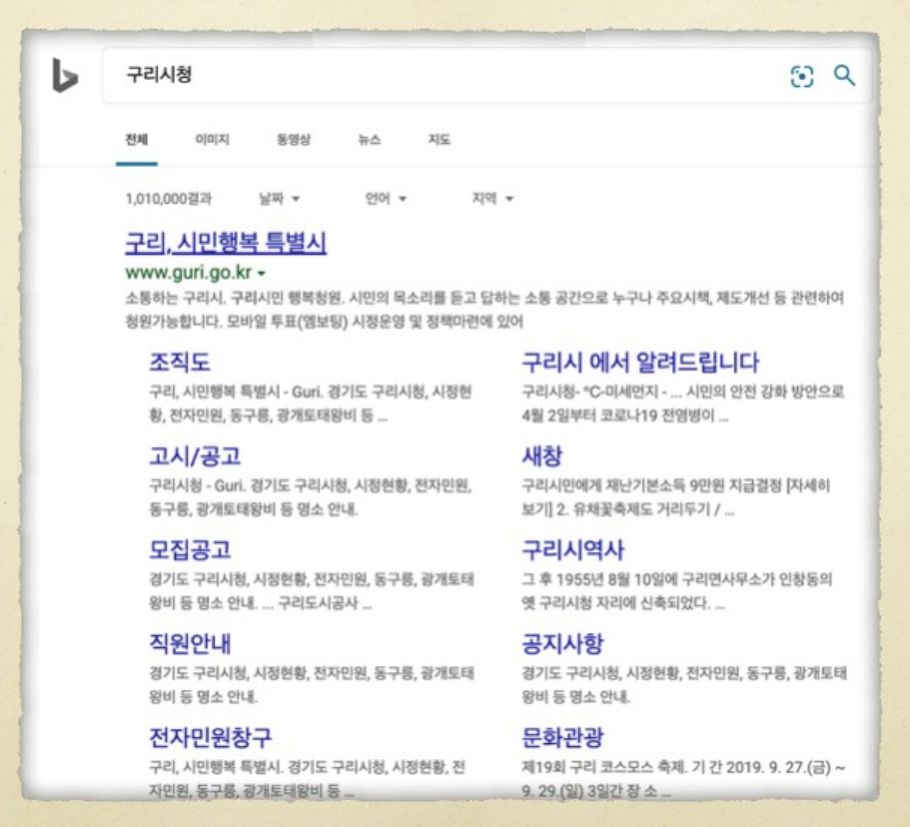Screen dimensions: 910x827
Task: Open the 모집공고 sitelink
Action: [x=190, y=550]
